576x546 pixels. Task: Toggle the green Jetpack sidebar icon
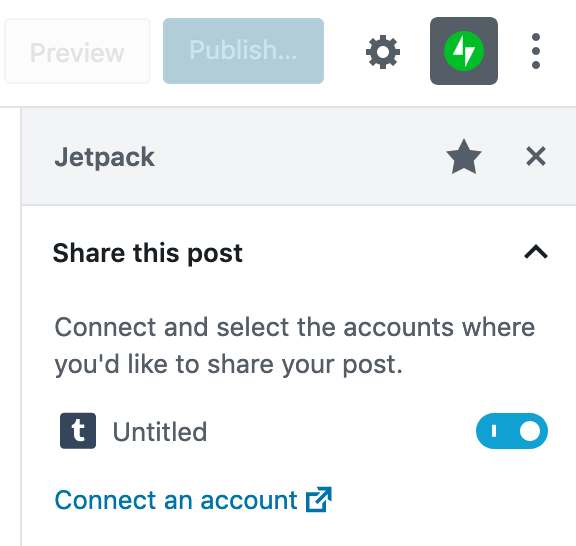(x=464, y=51)
